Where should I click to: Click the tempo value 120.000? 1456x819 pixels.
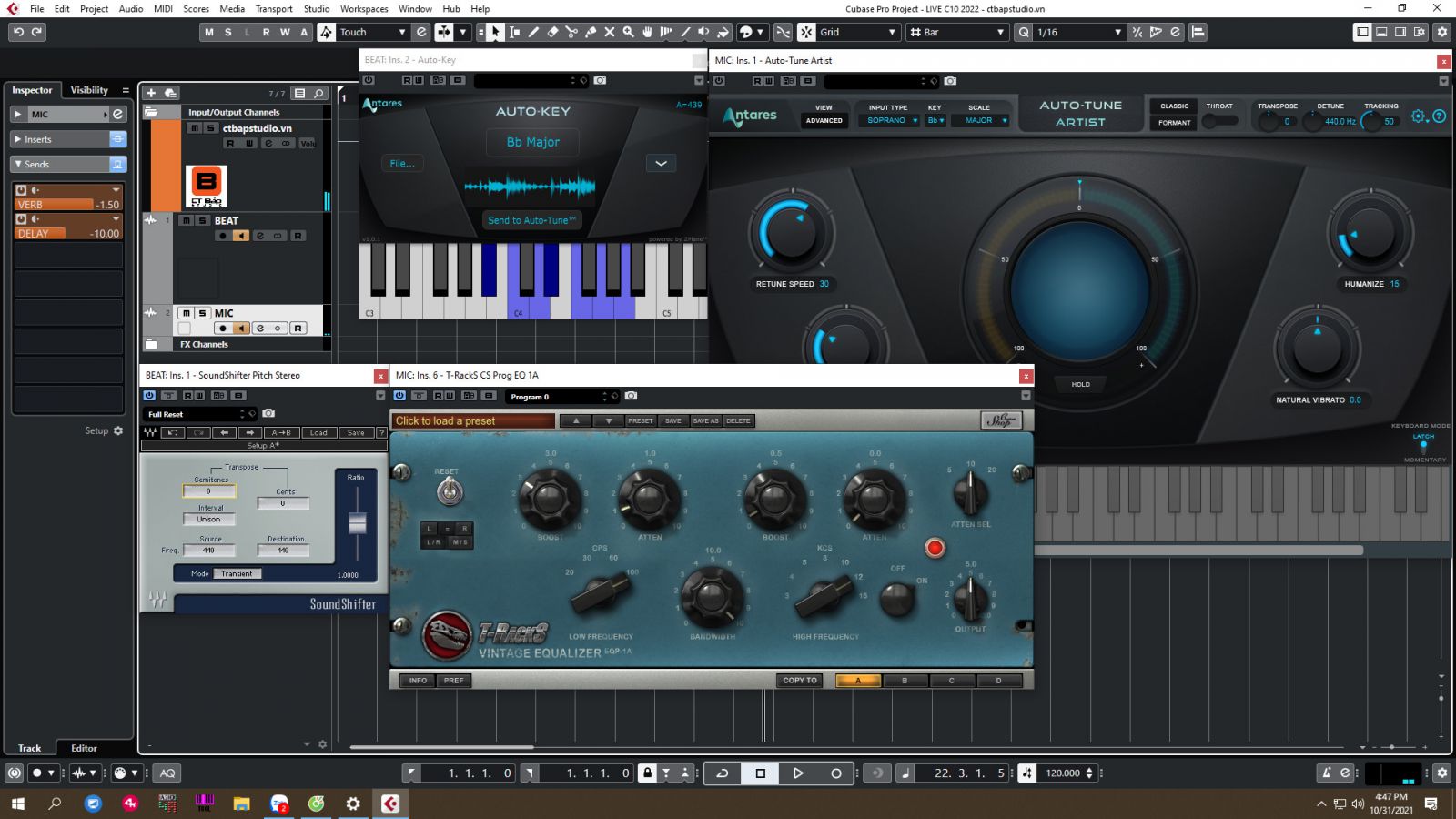(1063, 773)
